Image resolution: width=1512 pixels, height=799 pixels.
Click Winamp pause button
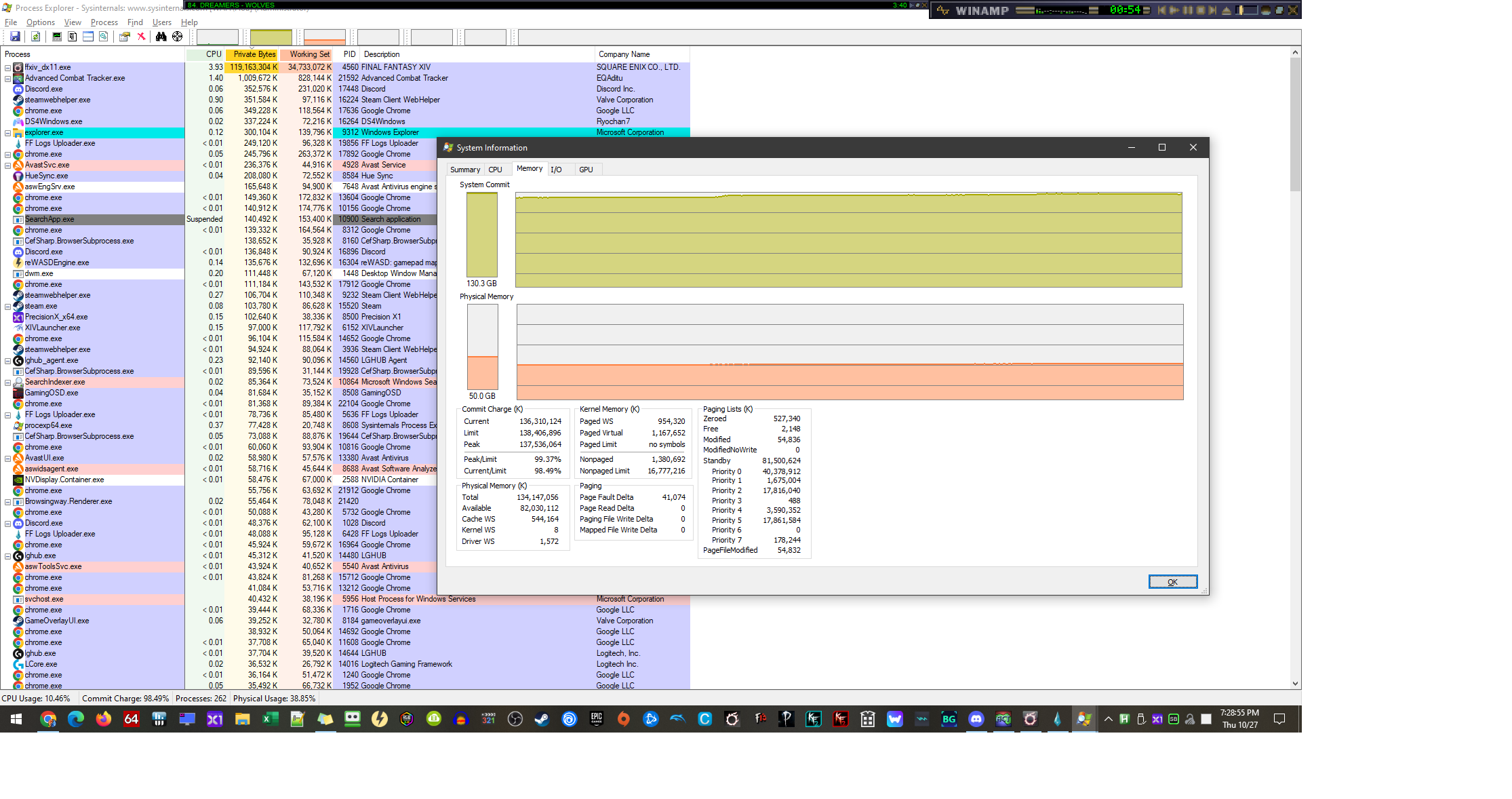[1188, 10]
